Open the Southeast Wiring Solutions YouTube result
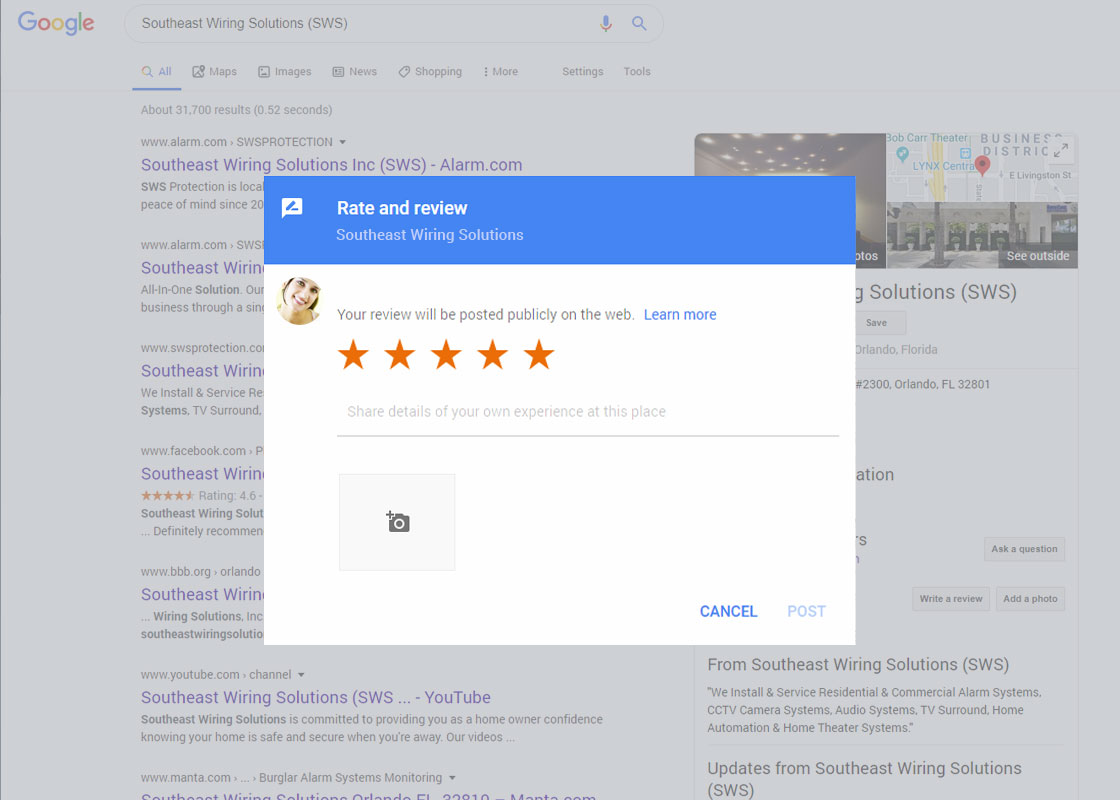The width and height of the screenshot is (1120, 800). point(316,698)
